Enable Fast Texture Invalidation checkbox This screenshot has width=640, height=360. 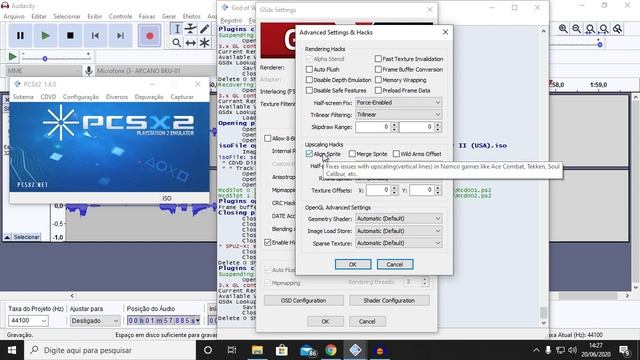(x=378, y=59)
